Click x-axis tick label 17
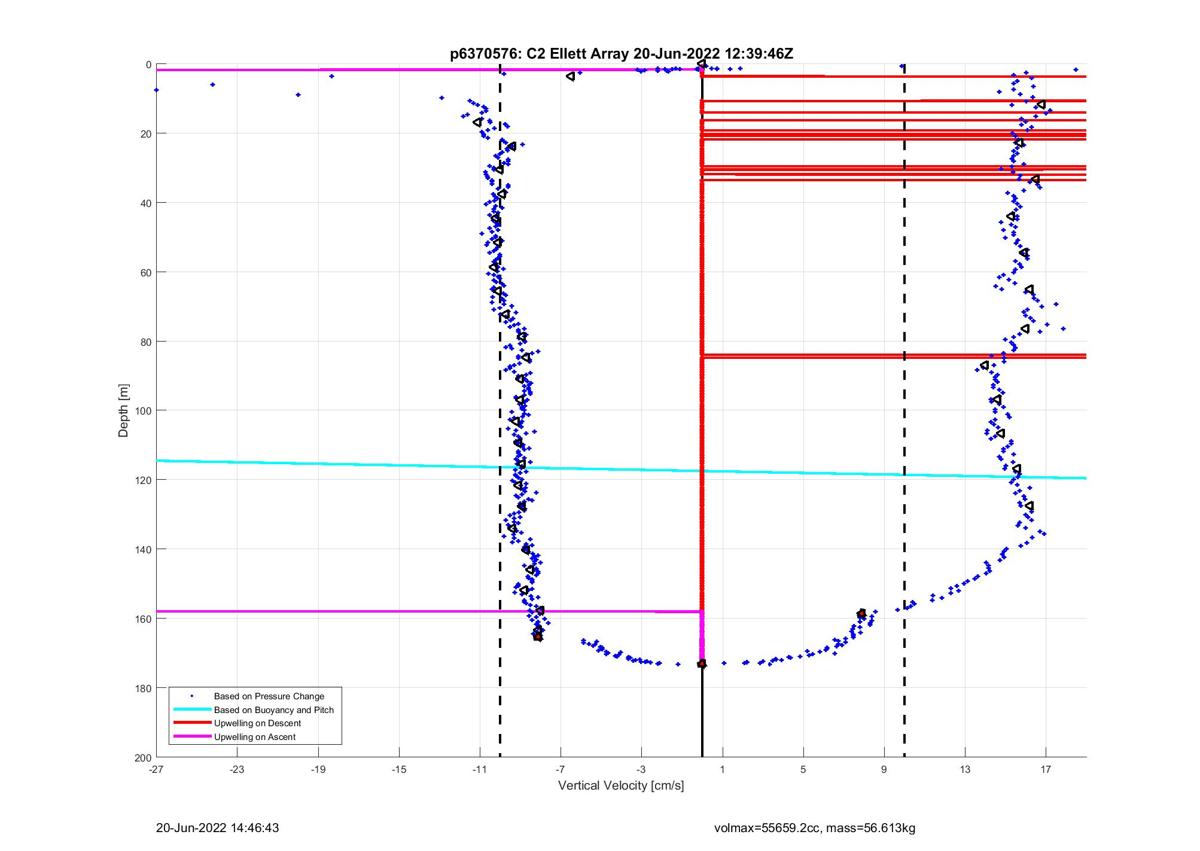Image resolution: width=1200 pixels, height=851 pixels. pos(1046,769)
